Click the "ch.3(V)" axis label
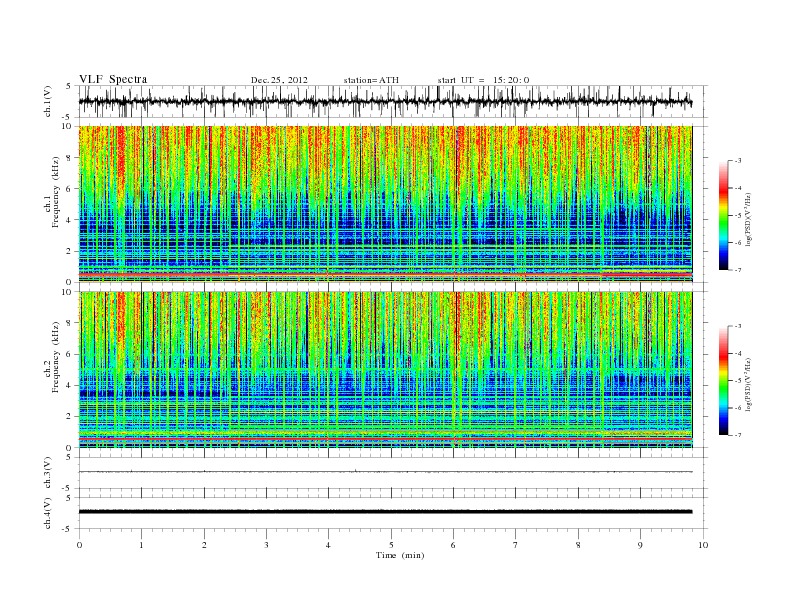792x612 pixels. tap(48, 472)
